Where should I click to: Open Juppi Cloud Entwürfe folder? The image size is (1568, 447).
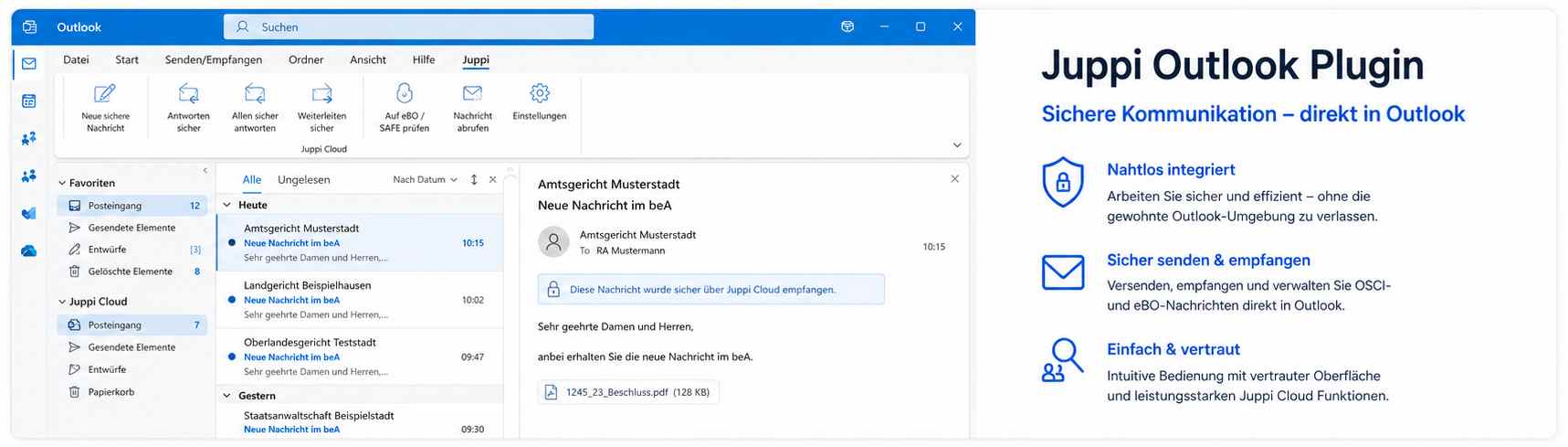point(132,369)
